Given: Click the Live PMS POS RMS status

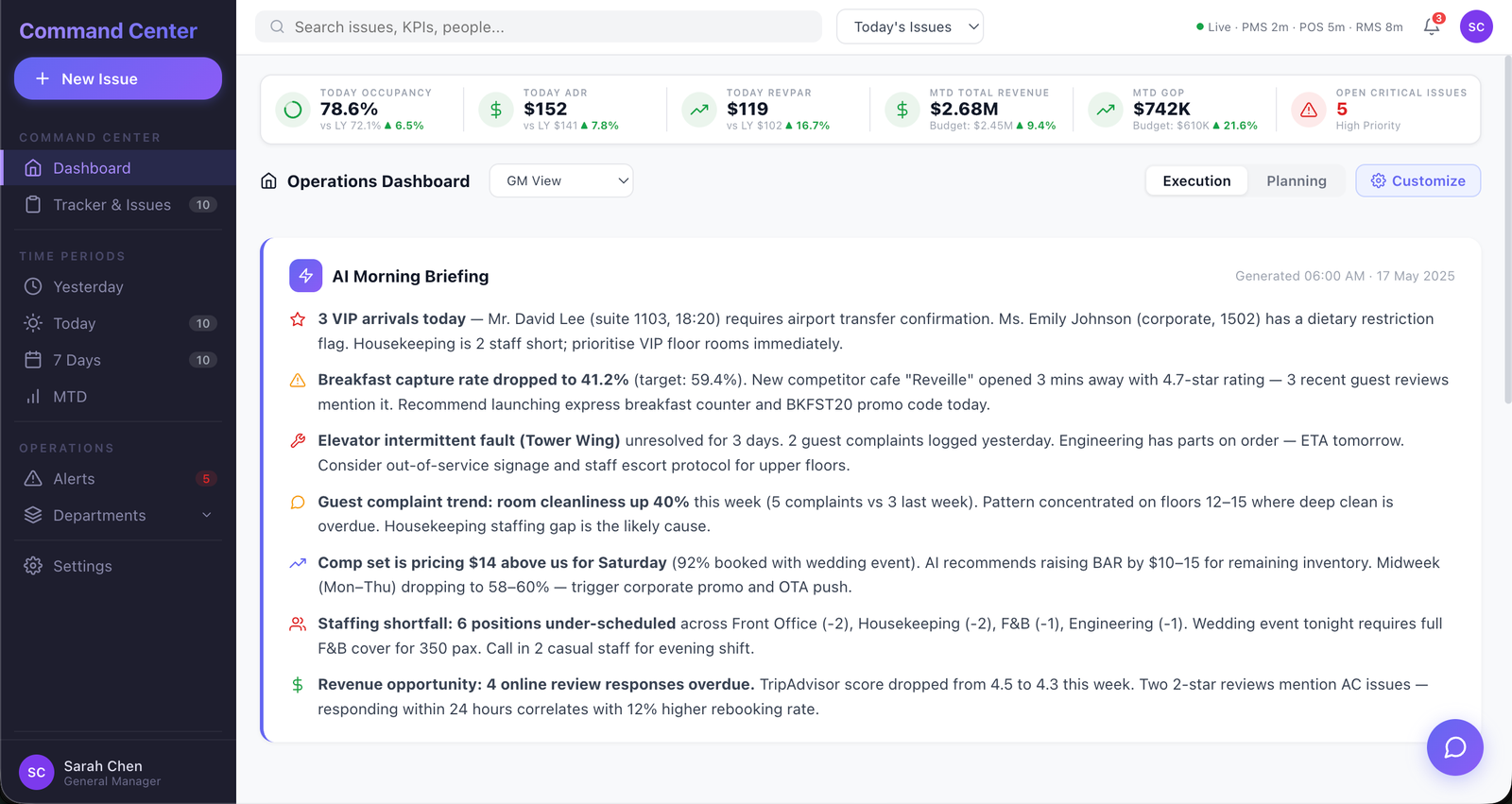Looking at the screenshot, I should point(1299,26).
